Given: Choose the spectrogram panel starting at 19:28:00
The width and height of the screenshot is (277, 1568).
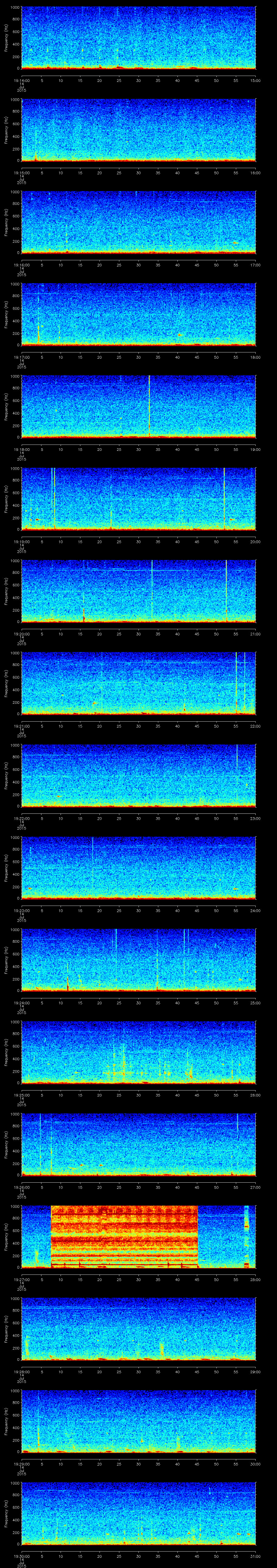Looking at the screenshot, I should 138,1329.
